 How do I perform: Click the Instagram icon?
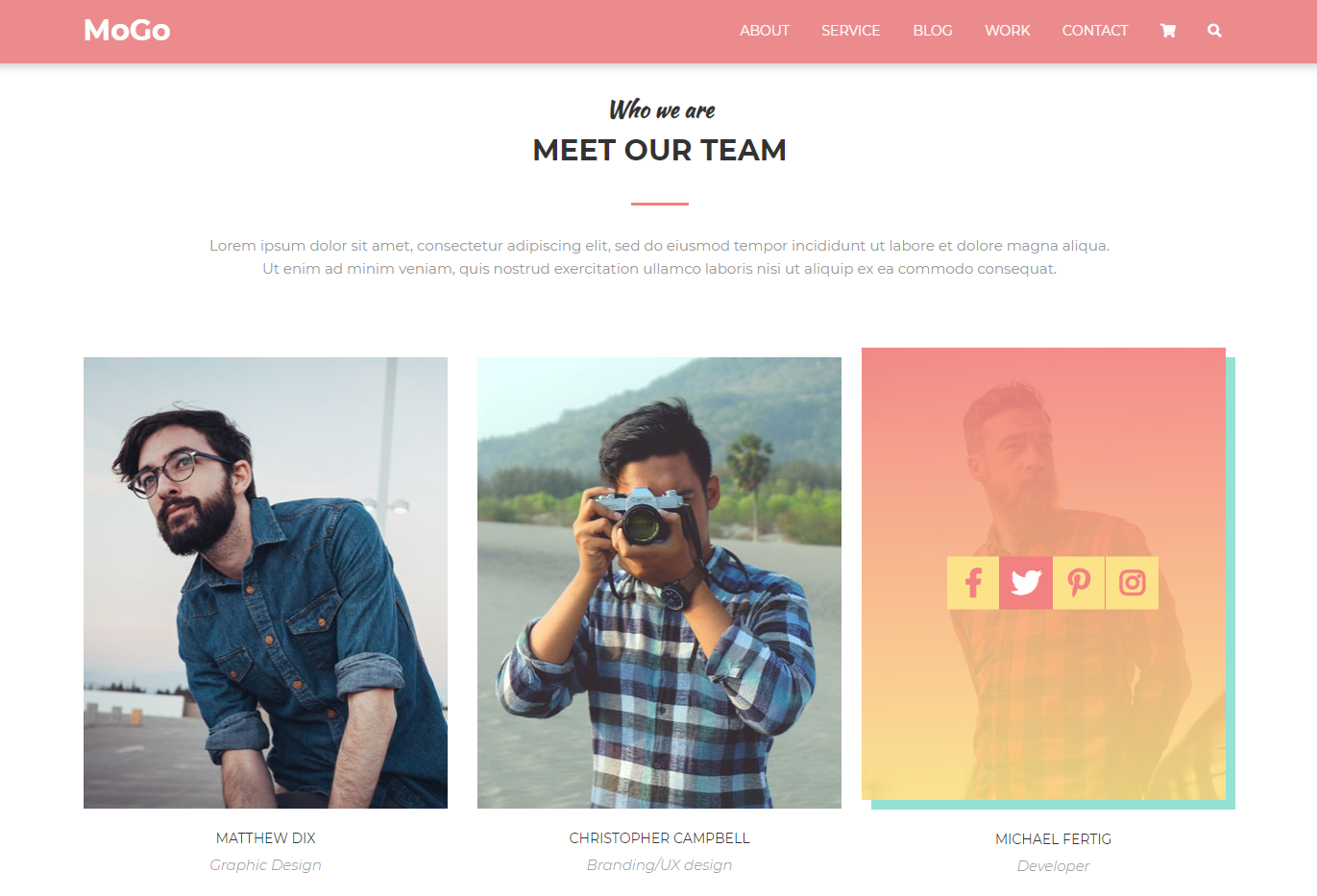1133,583
